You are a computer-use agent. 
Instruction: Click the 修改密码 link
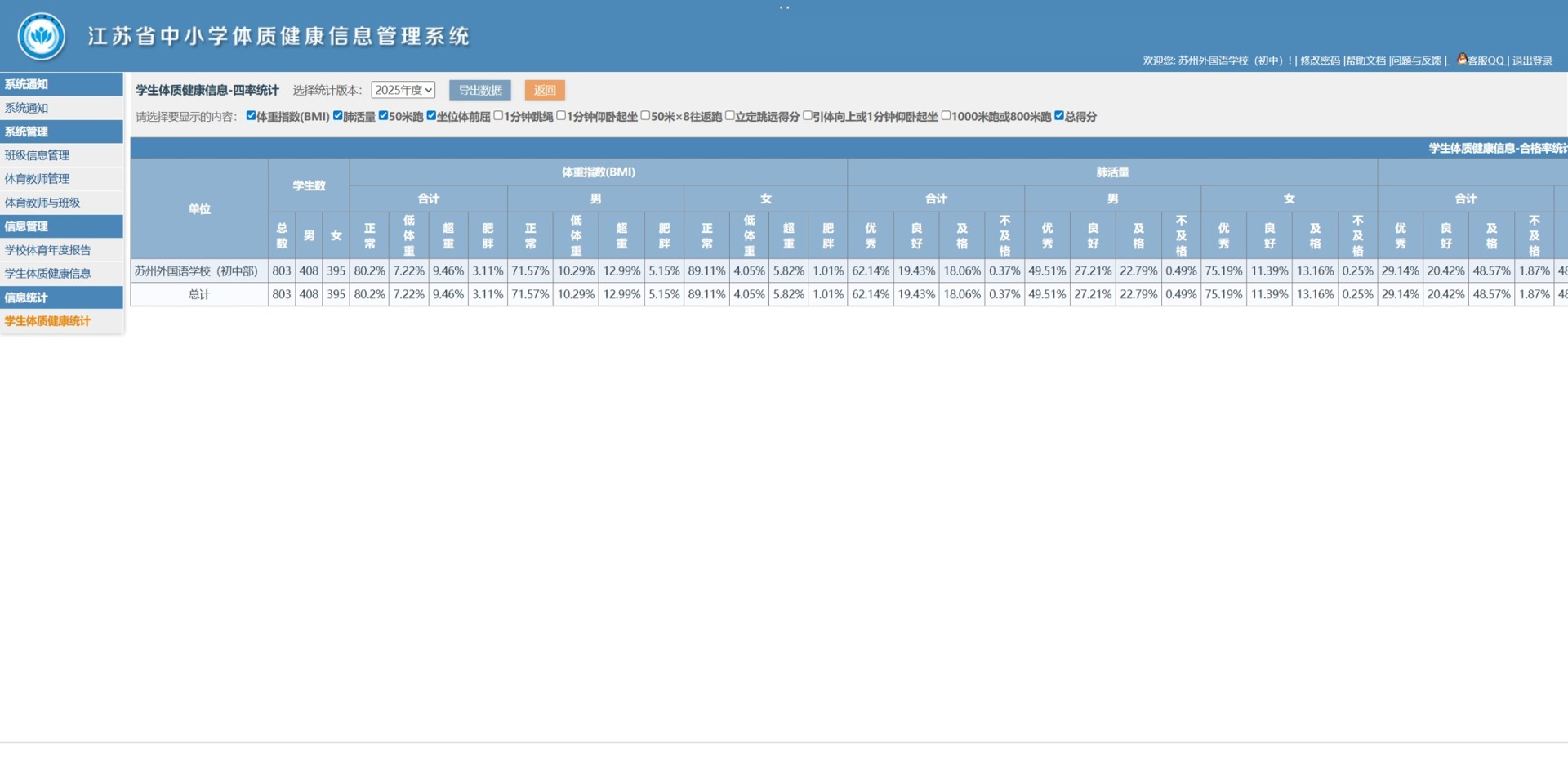click(1320, 60)
